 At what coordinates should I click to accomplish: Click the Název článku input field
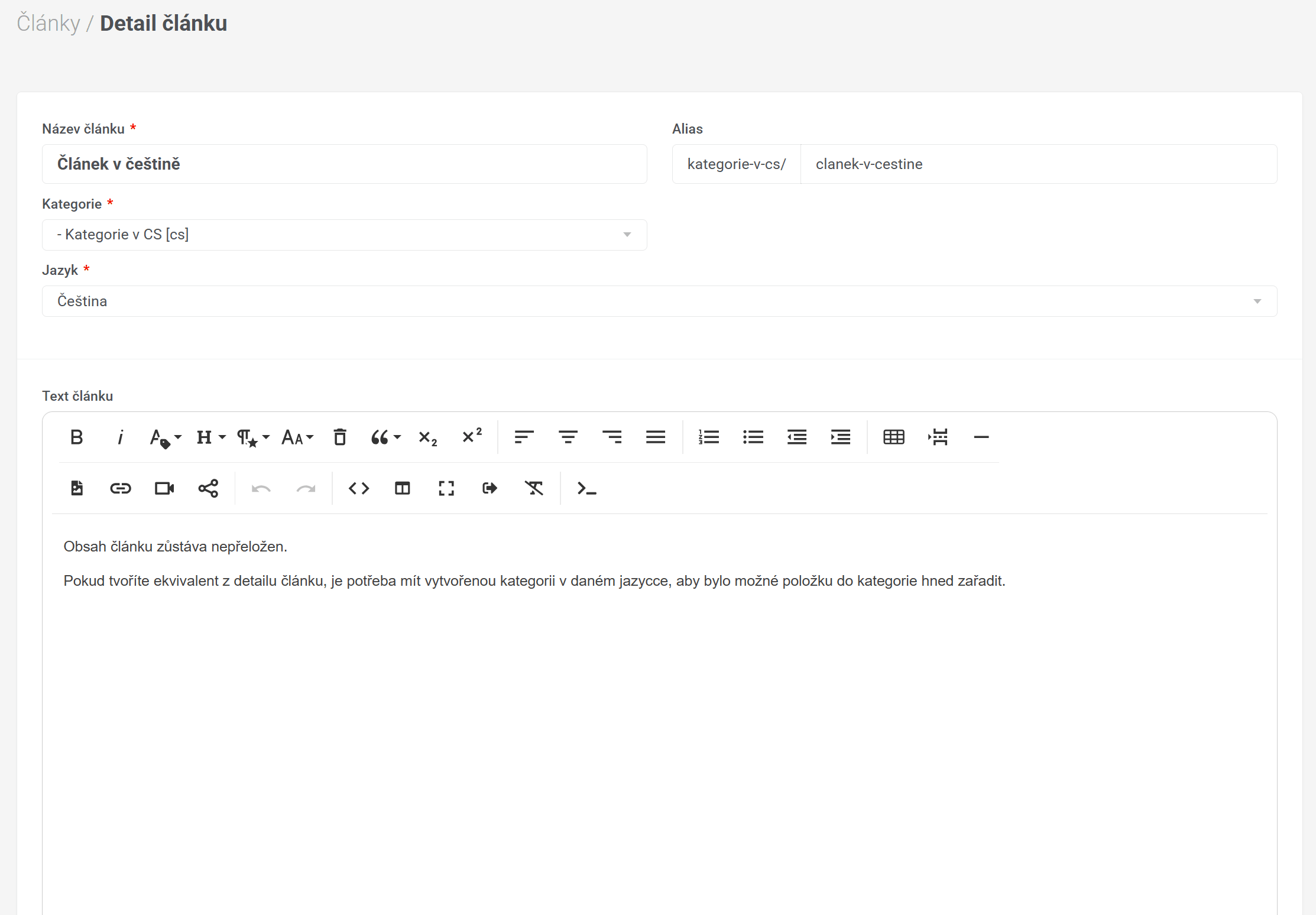[344, 164]
